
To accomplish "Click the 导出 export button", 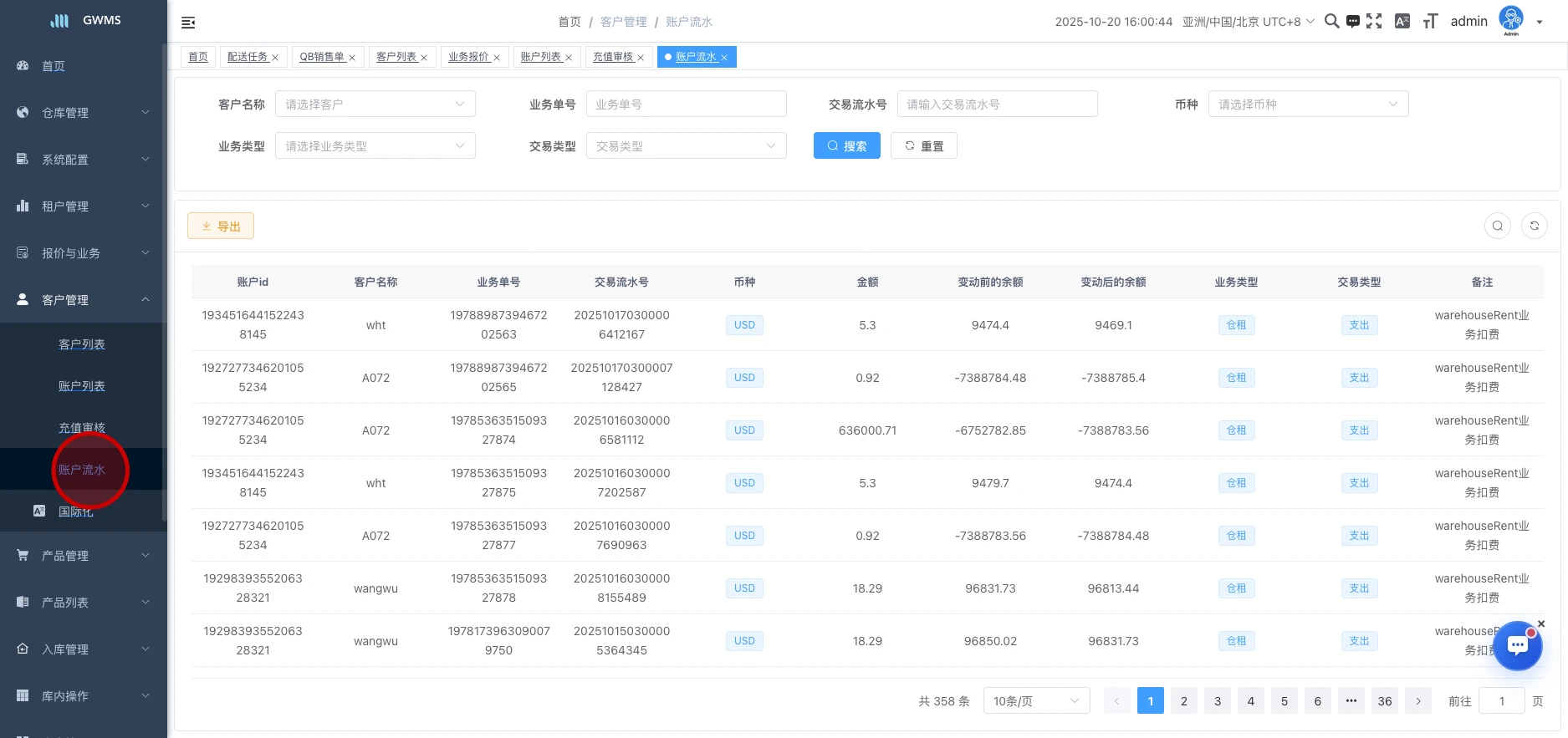I will tap(221, 226).
